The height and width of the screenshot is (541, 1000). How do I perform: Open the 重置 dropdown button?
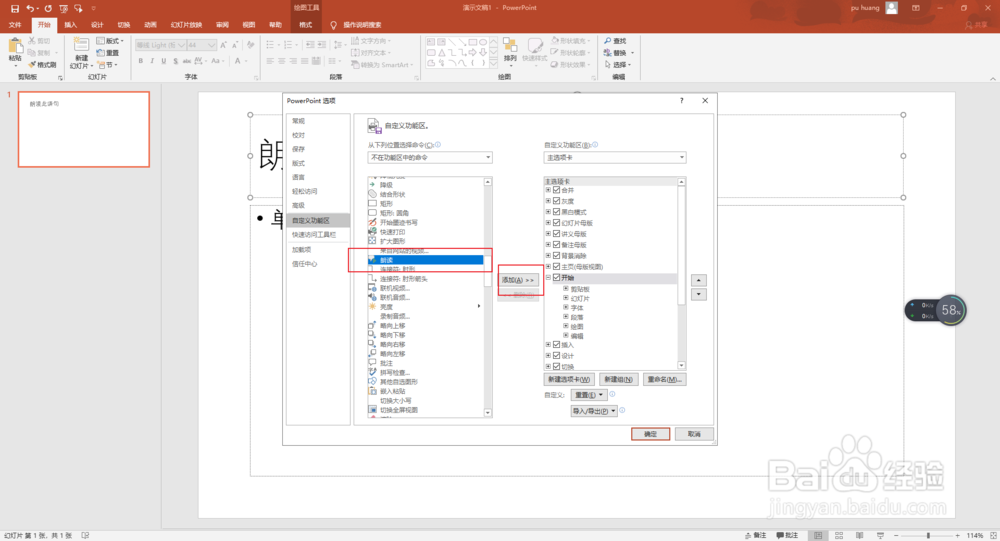click(x=587, y=395)
